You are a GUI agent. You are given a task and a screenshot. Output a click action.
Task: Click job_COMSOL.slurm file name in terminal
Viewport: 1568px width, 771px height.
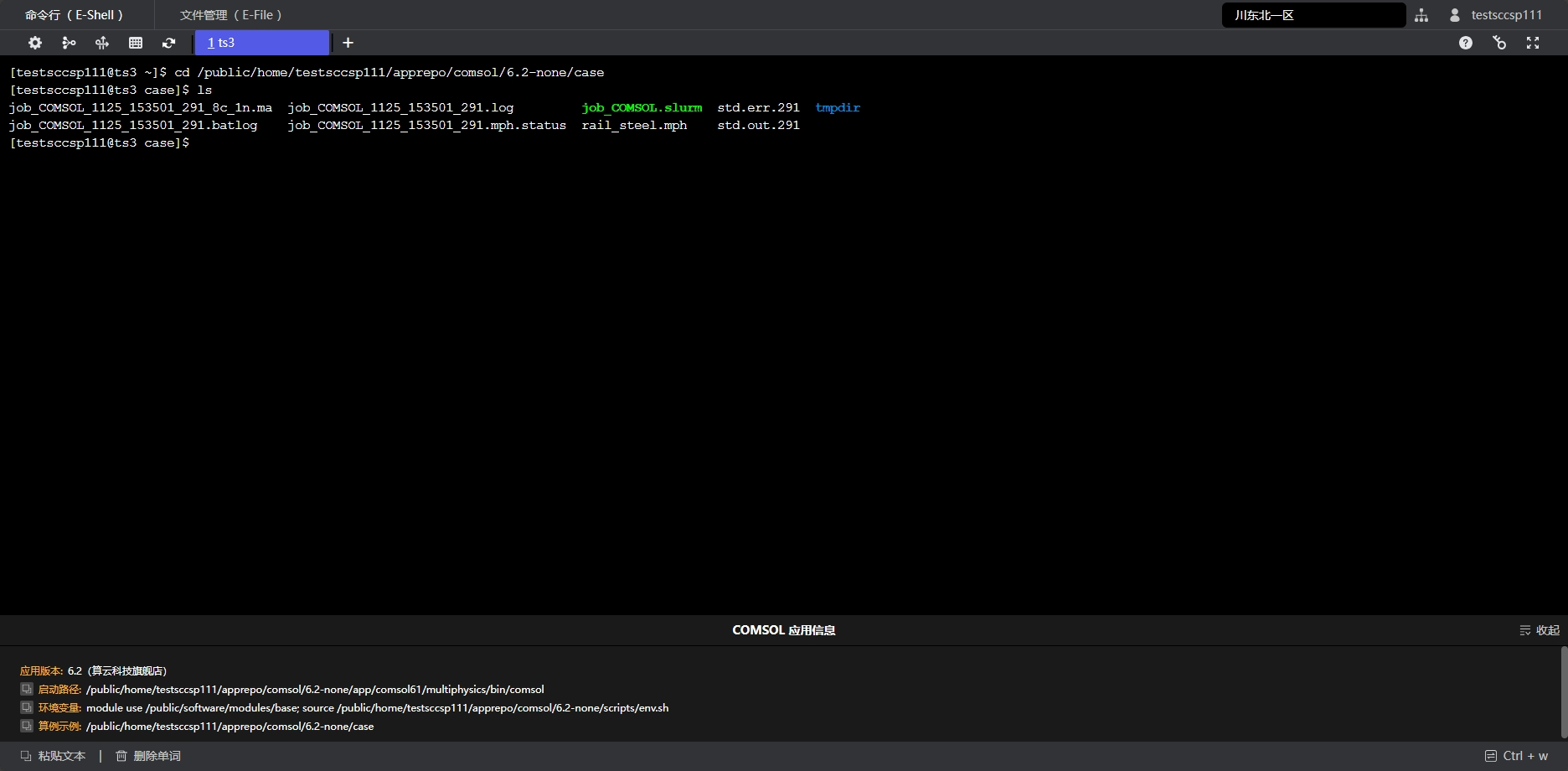pos(642,107)
